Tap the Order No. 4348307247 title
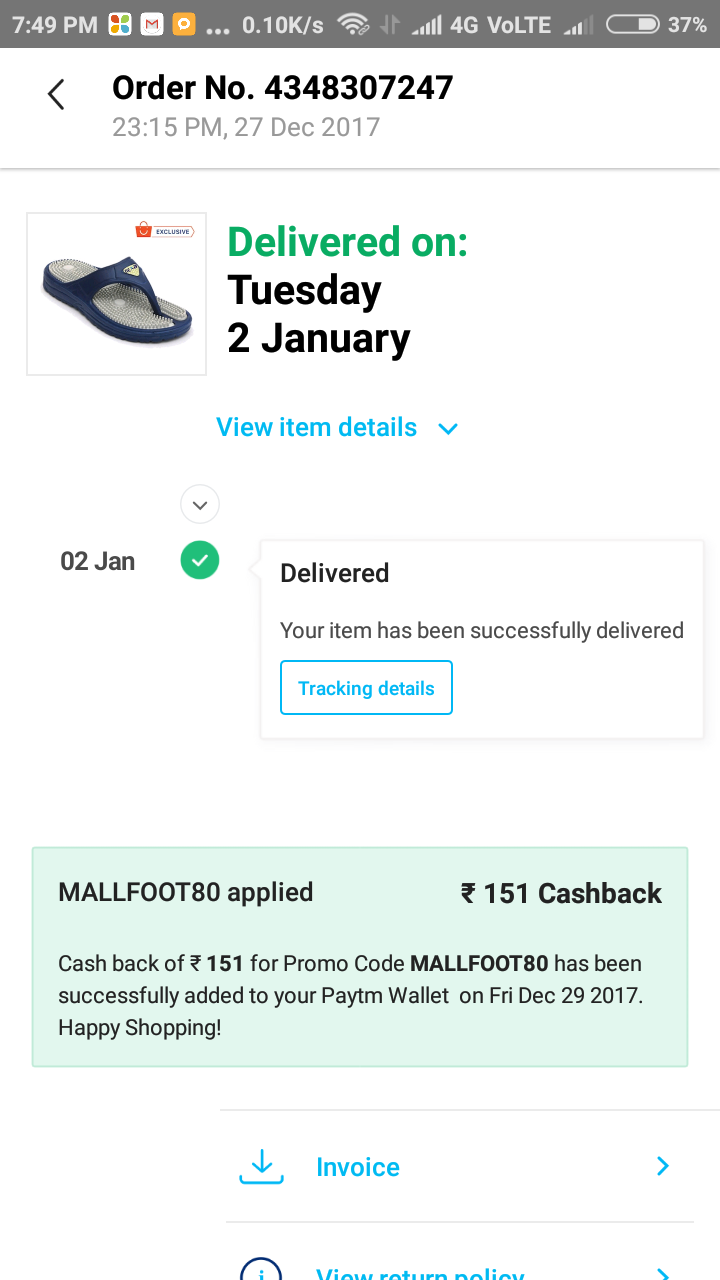The image size is (720, 1280). (x=283, y=89)
